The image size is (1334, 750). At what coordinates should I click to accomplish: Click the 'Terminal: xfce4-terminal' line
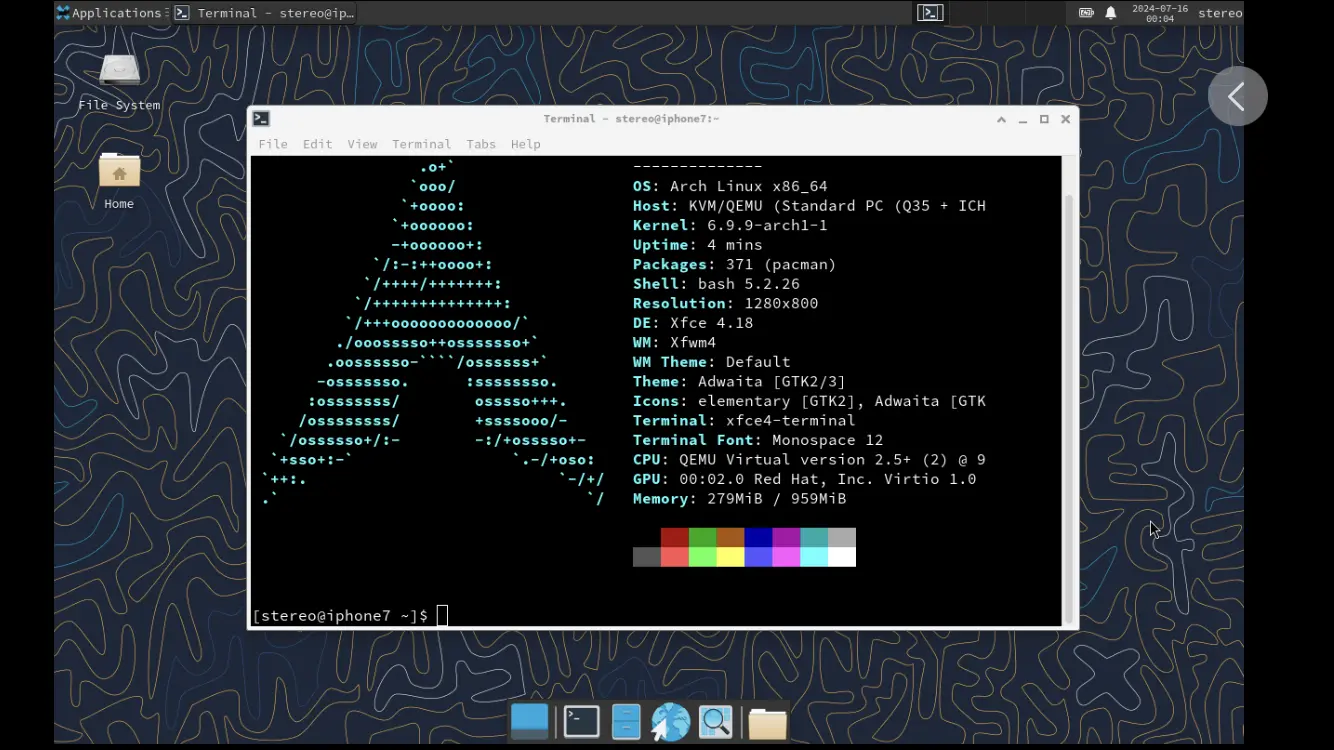[744, 420]
